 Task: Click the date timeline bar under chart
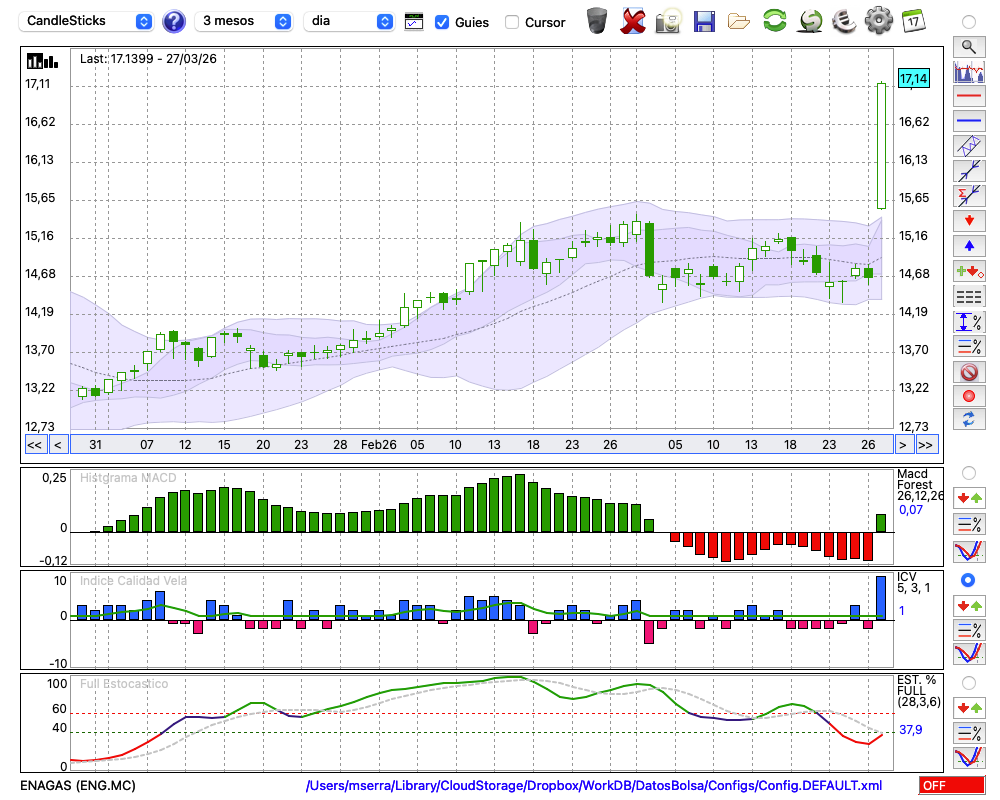coord(480,445)
